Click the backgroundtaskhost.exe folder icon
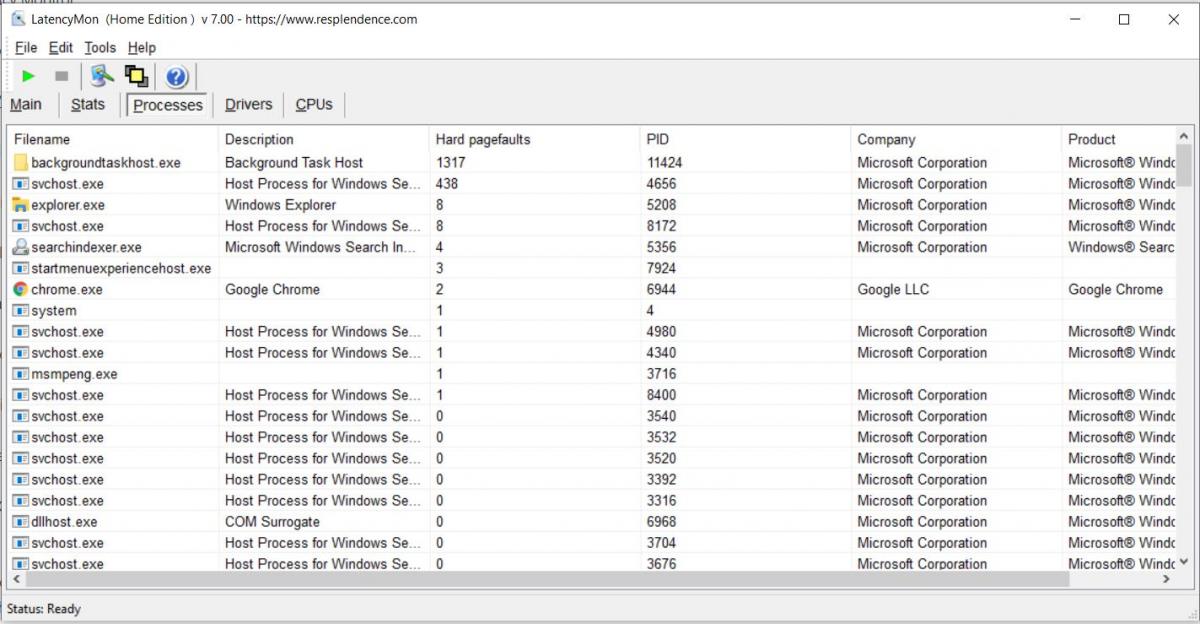The image size is (1200, 624). pos(21,162)
